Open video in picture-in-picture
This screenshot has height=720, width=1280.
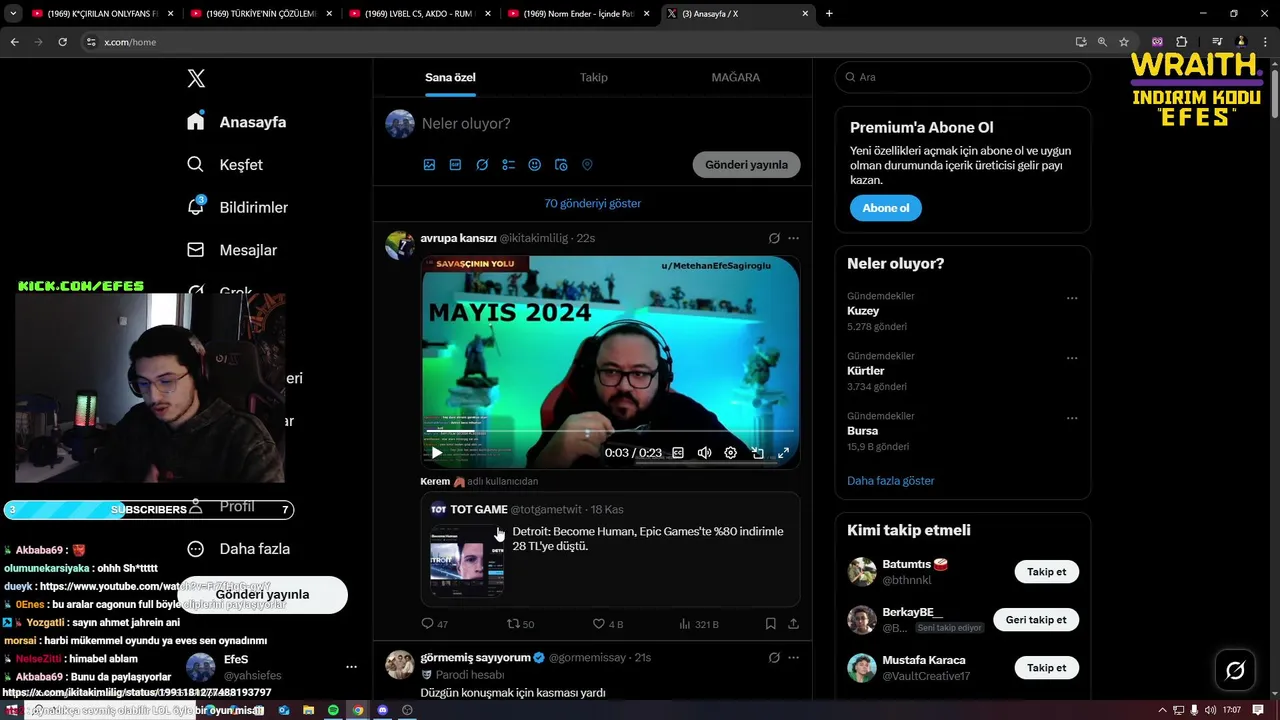point(758,453)
